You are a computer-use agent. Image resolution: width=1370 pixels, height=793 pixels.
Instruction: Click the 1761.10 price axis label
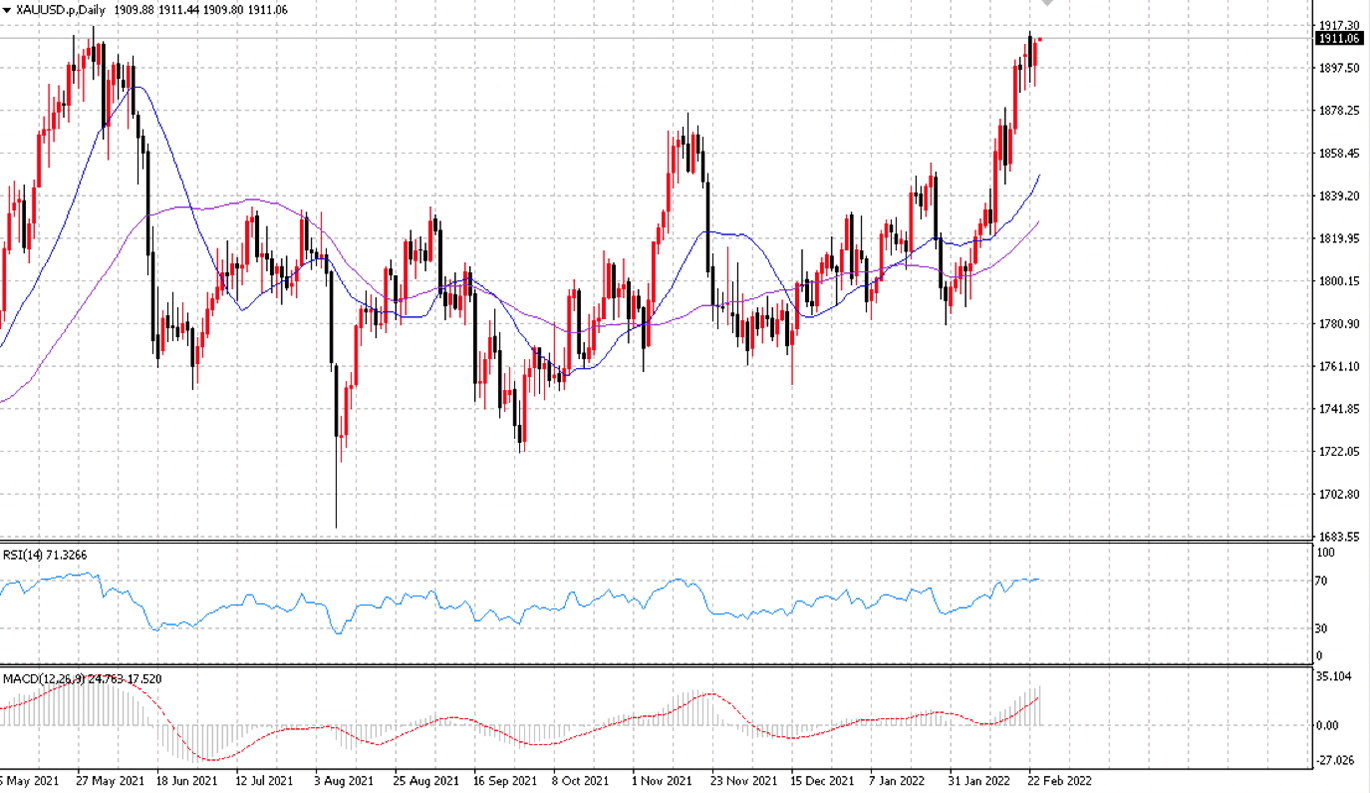[1338, 366]
